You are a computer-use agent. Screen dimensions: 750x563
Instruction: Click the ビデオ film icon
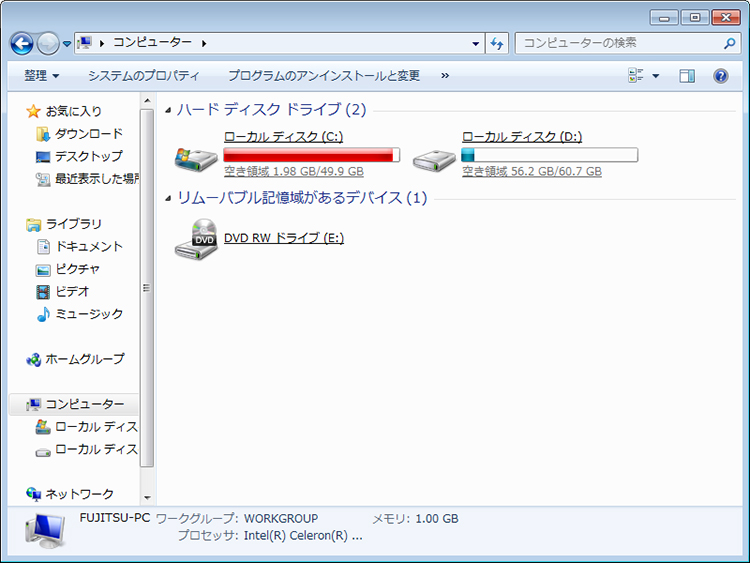point(43,292)
